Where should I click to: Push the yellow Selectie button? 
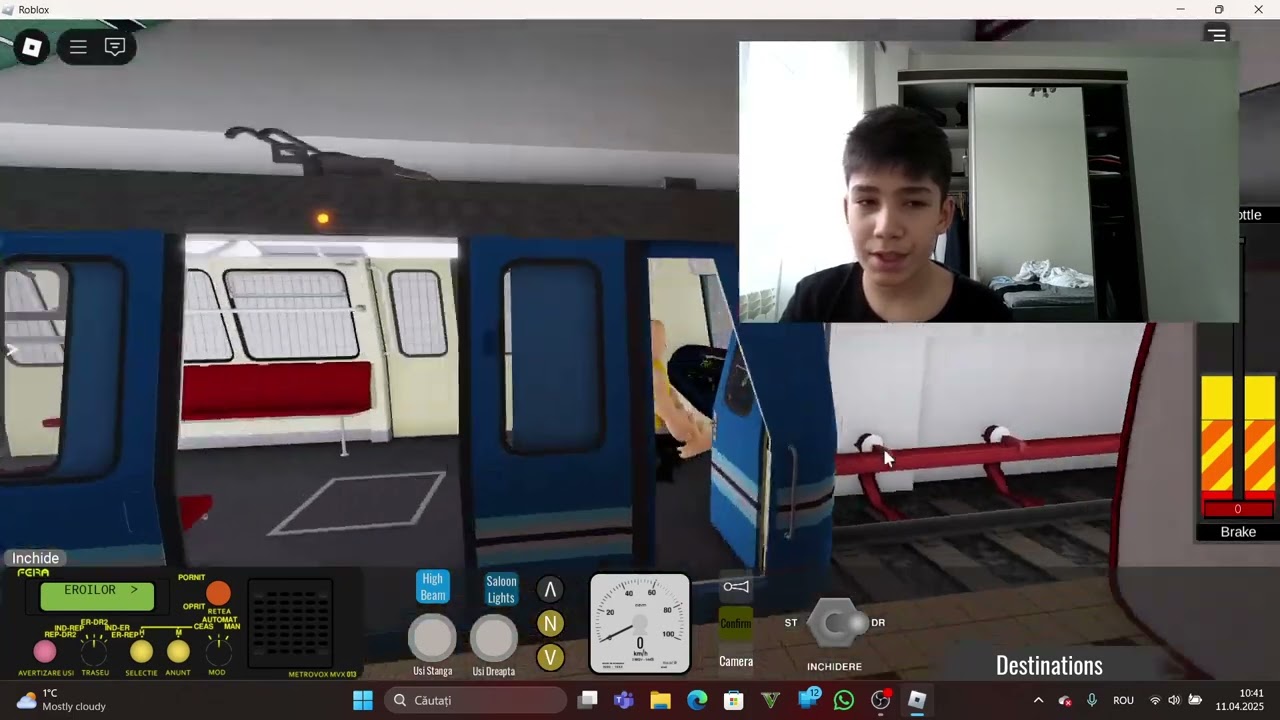tap(141, 652)
